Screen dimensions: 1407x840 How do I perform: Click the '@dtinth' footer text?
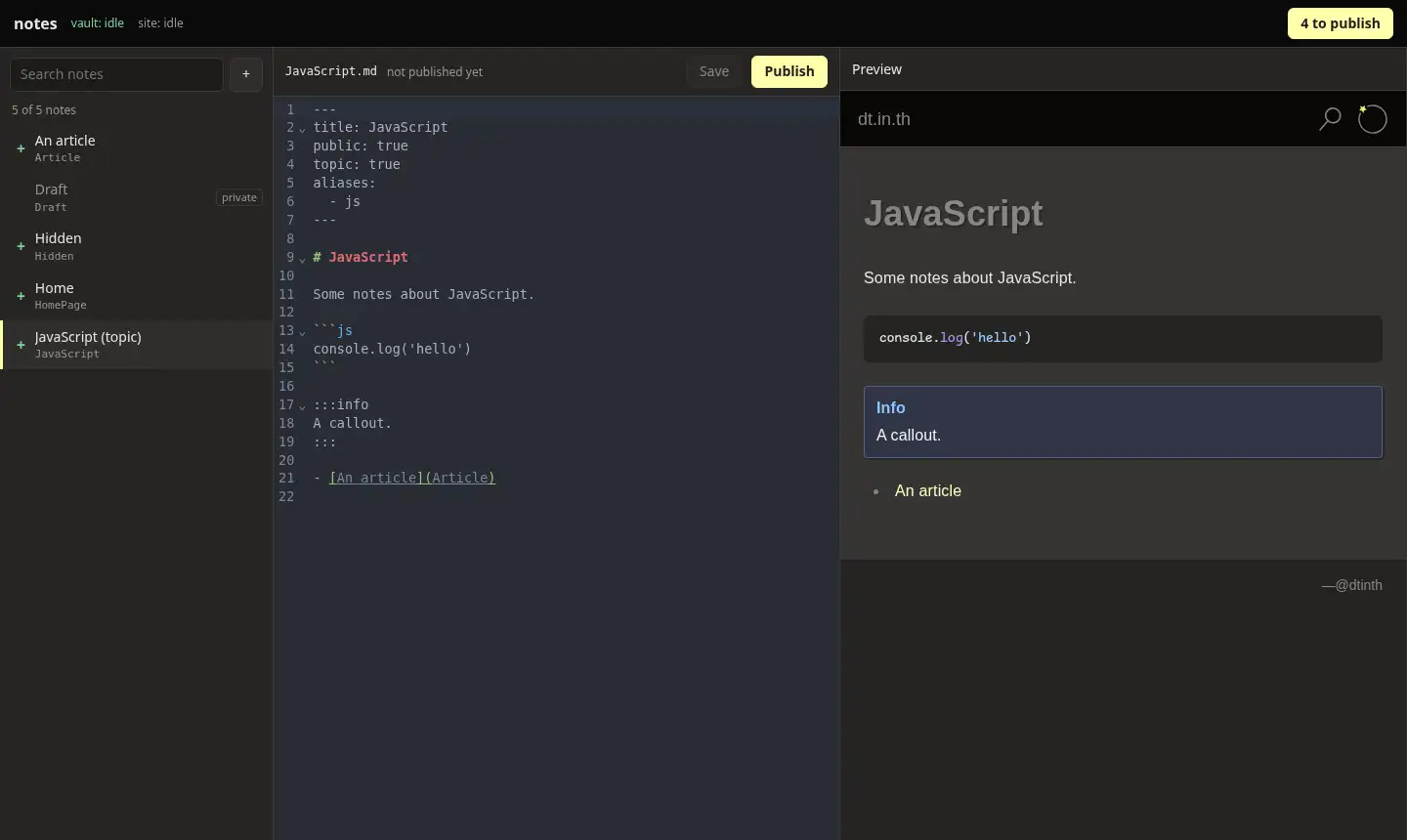(1358, 585)
